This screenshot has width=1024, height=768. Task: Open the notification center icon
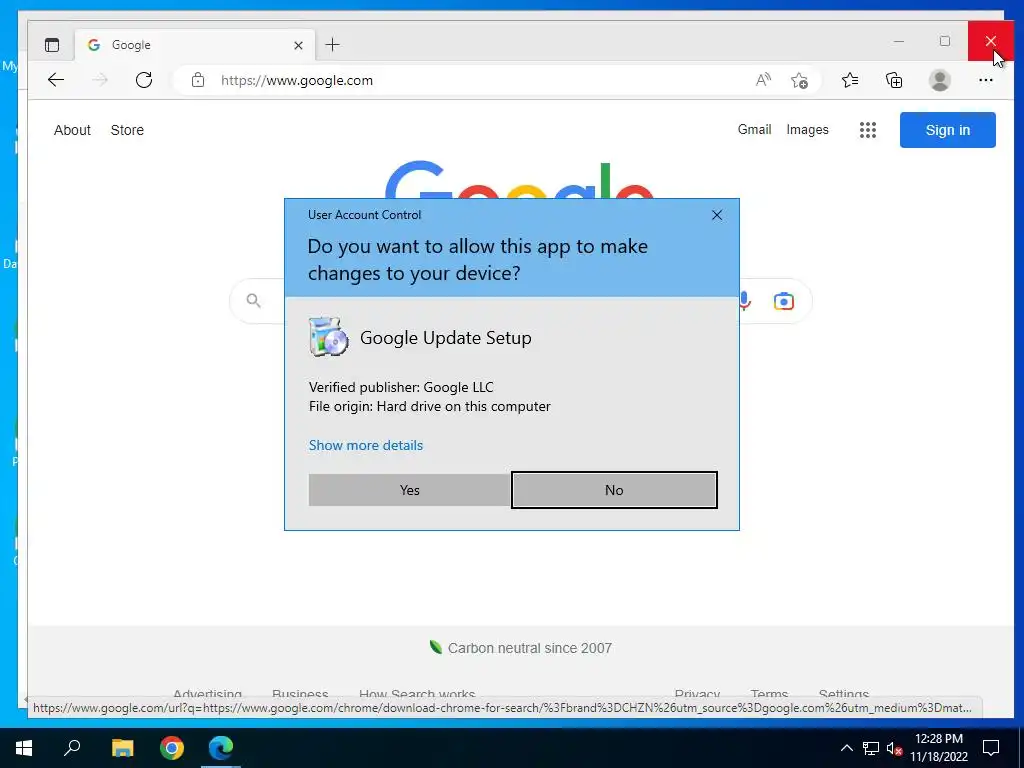pos(991,748)
